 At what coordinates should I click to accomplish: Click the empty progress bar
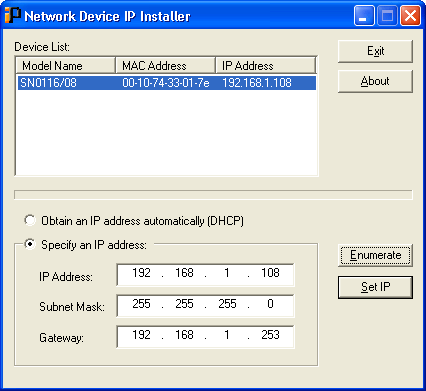(x=213, y=195)
